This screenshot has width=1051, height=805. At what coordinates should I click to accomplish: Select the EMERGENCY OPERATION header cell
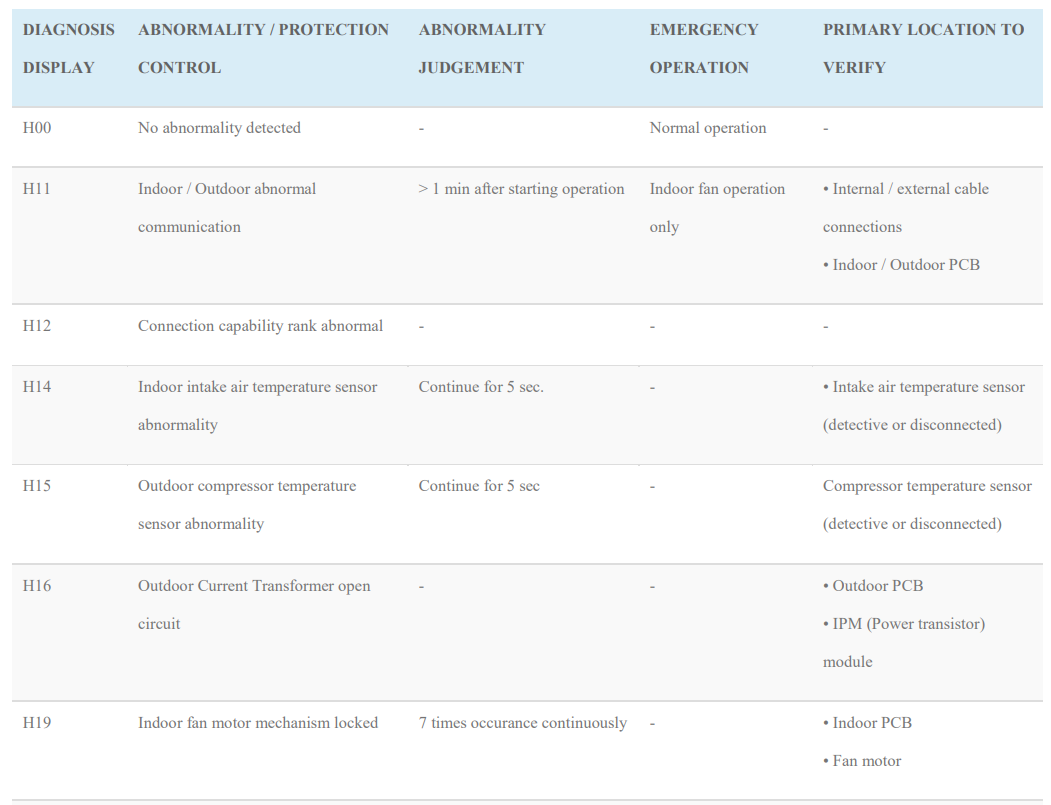[704, 48]
